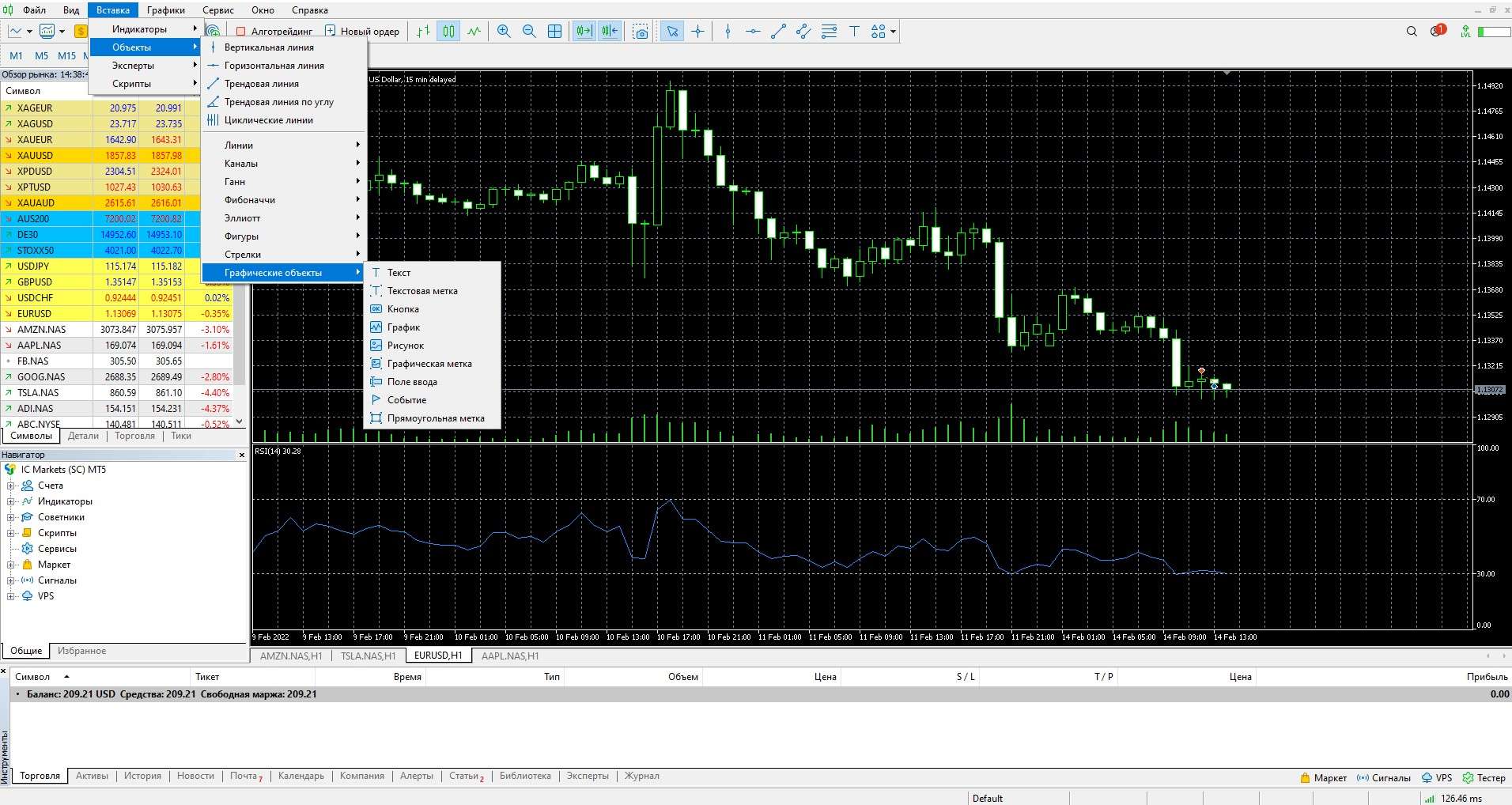Open the new chart dropdown arrow
The height and width of the screenshot is (805, 1512).
29,32
